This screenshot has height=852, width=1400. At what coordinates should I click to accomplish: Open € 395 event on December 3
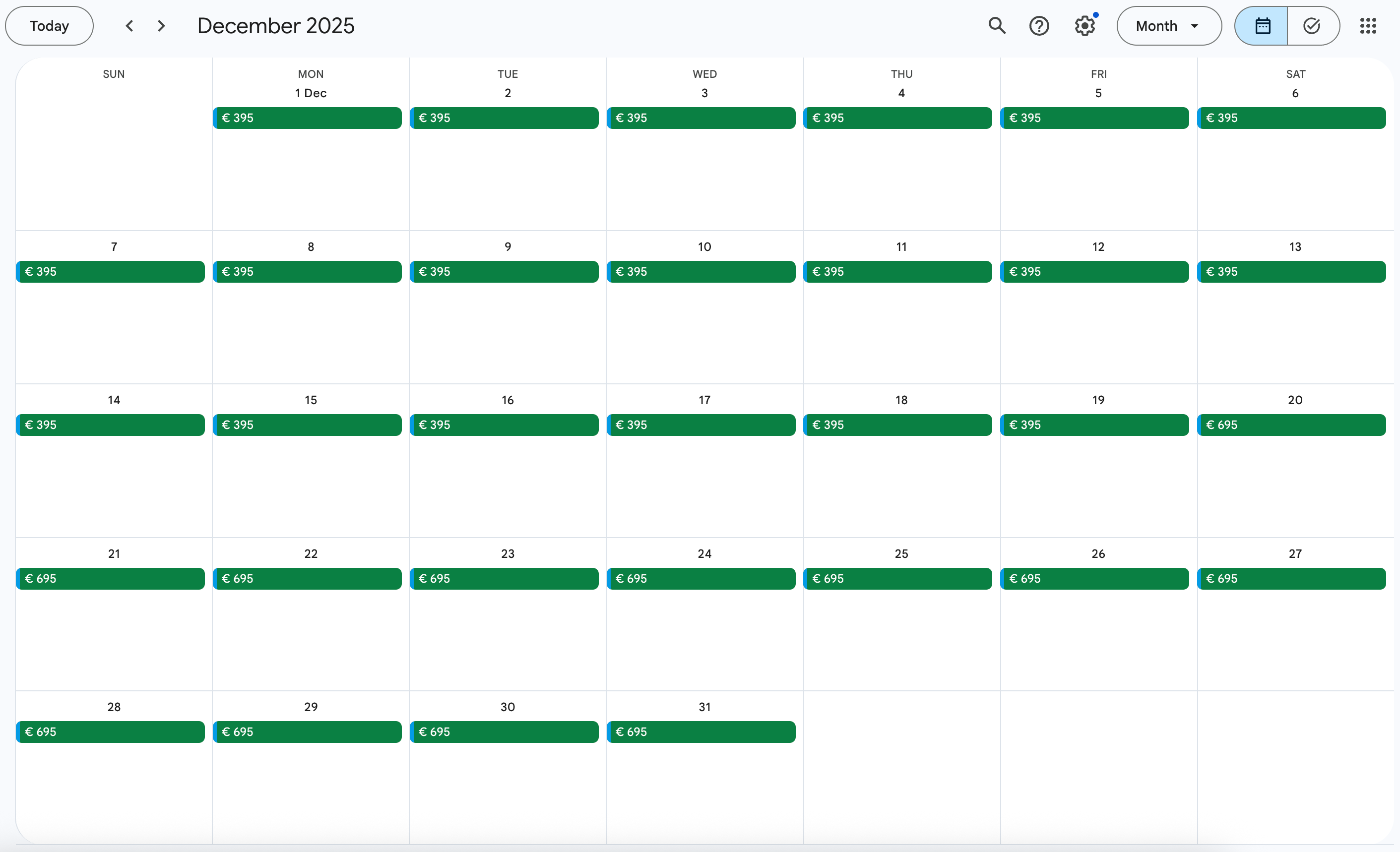click(x=701, y=118)
